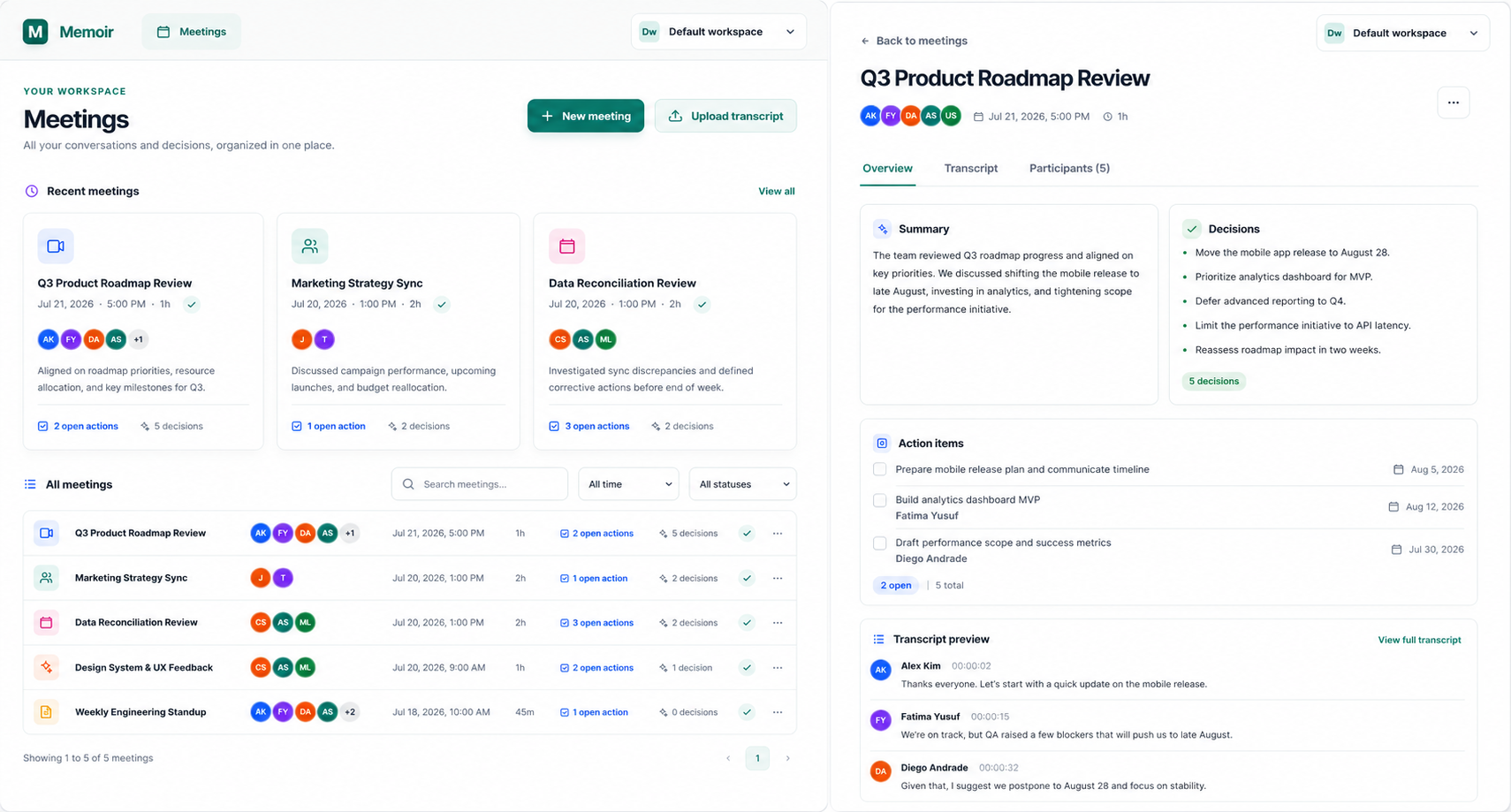Screen dimensions: 1511x812
Task: Check the Draft performance scope action item
Action: (880, 543)
